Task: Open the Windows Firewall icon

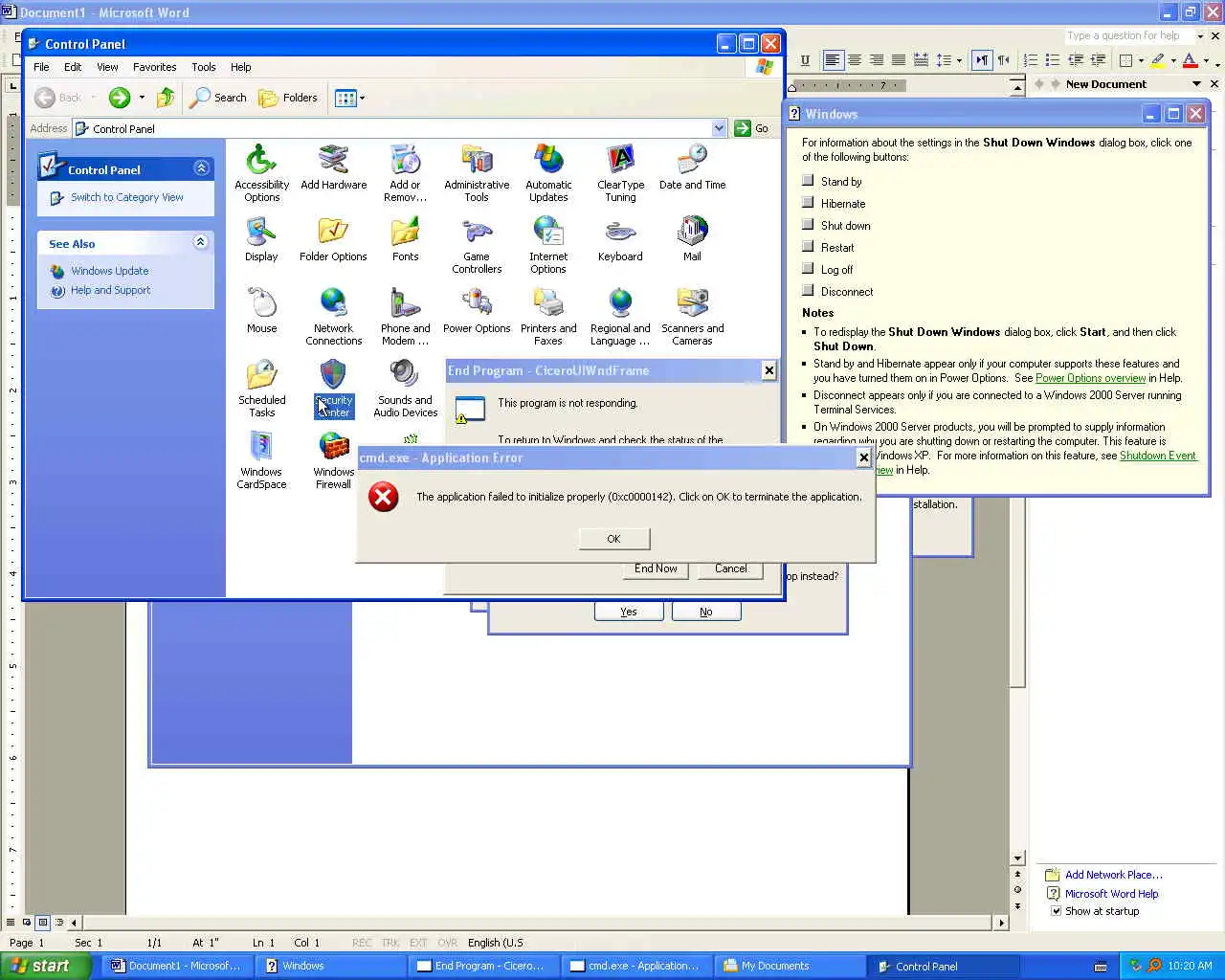Action: coord(333,460)
